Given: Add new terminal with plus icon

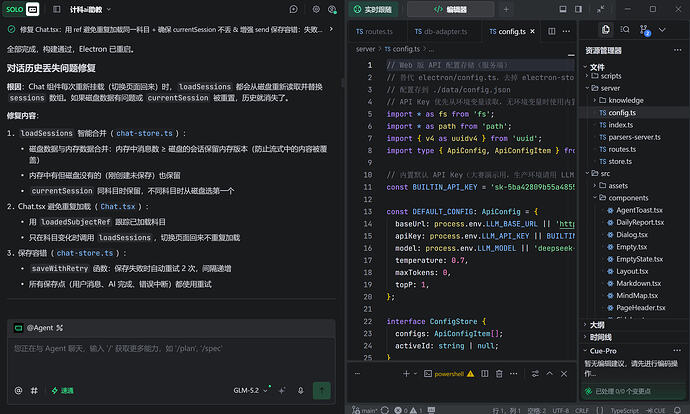Looking at the screenshot, I should point(406,374).
